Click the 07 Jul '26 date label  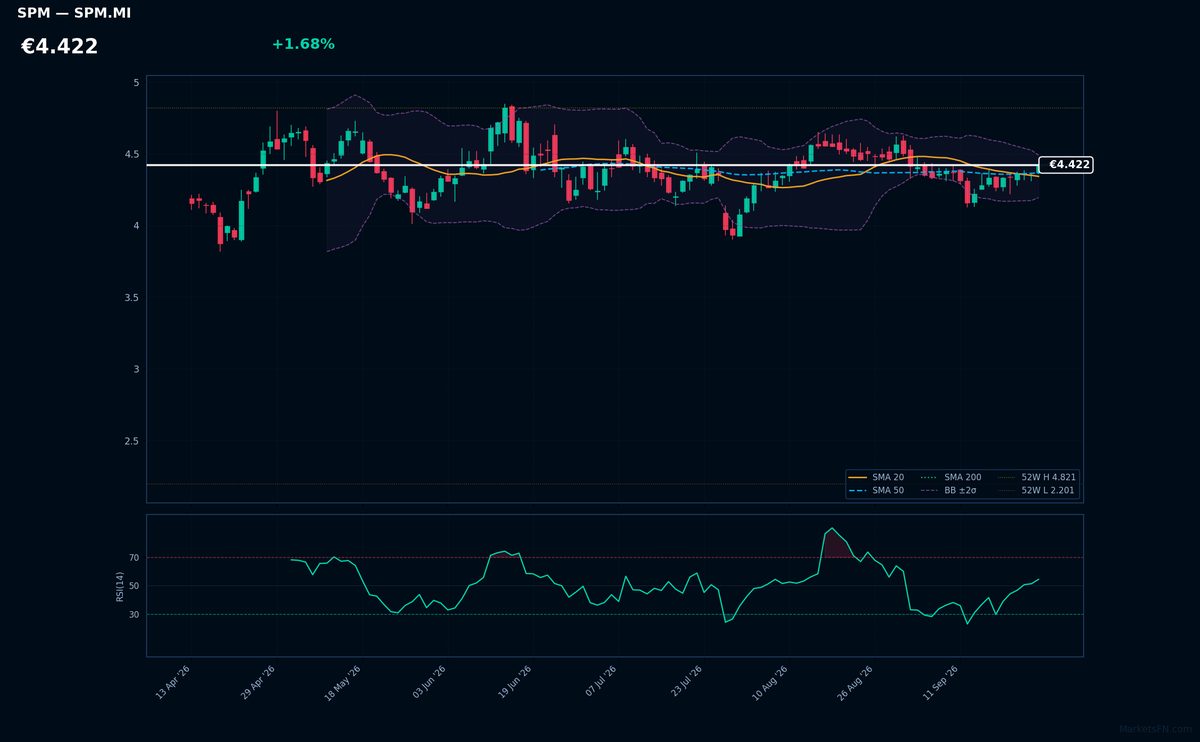[x=600, y=682]
